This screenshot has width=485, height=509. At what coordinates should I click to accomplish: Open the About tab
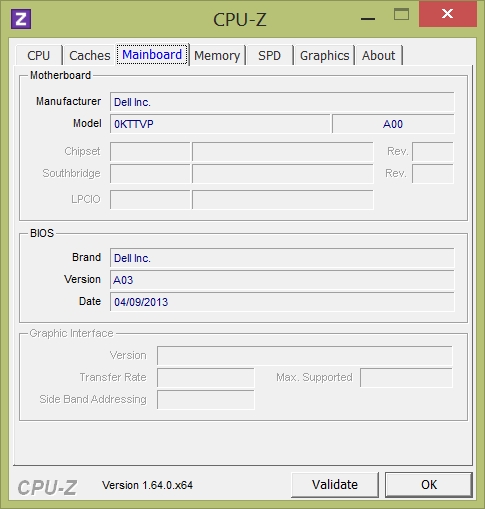point(379,55)
